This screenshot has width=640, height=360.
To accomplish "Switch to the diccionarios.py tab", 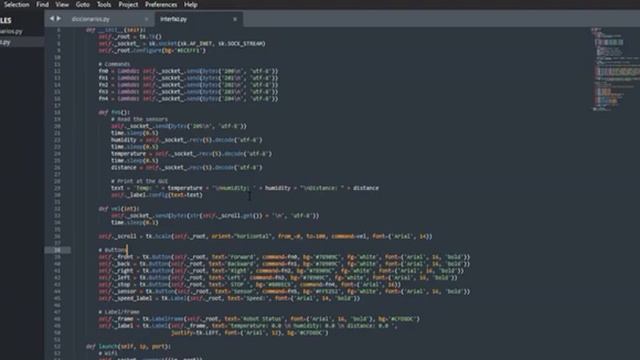I will click(x=91, y=19).
